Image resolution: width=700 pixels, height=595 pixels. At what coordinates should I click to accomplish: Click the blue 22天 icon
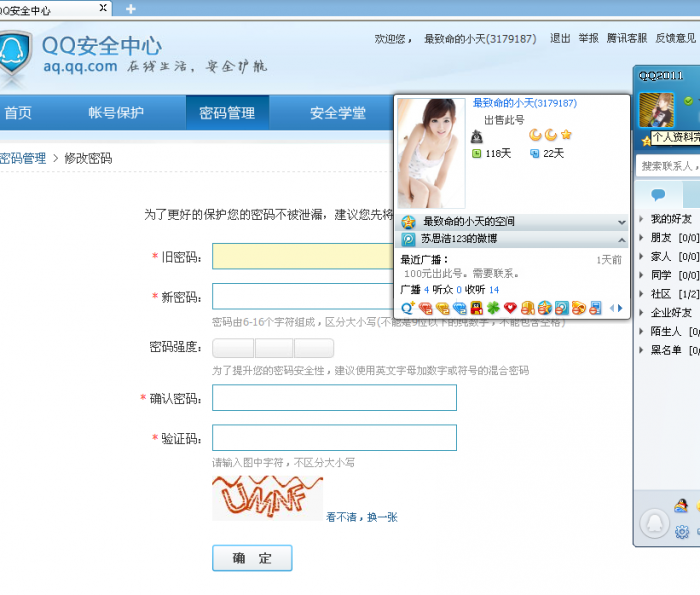pos(534,154)
